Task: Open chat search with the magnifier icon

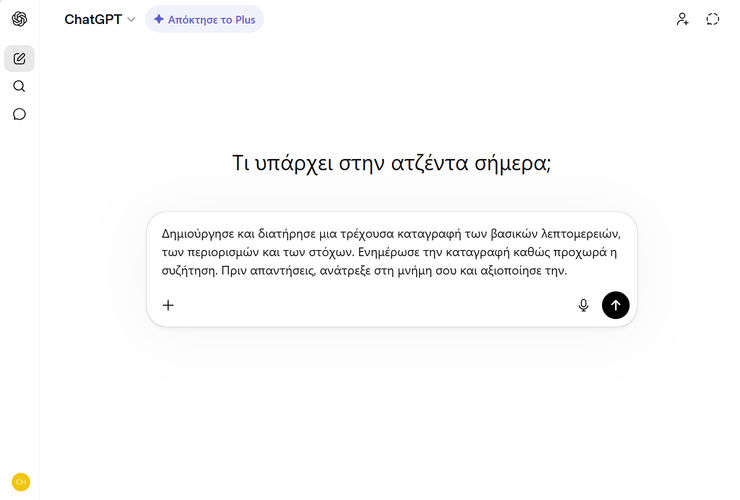Action: (x=19, y=86)
